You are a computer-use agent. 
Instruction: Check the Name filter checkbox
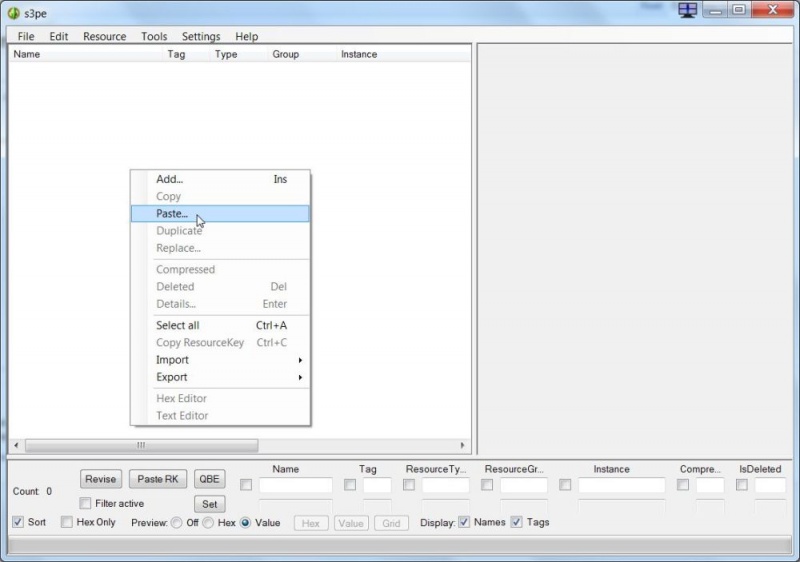[x=246, y=484]
